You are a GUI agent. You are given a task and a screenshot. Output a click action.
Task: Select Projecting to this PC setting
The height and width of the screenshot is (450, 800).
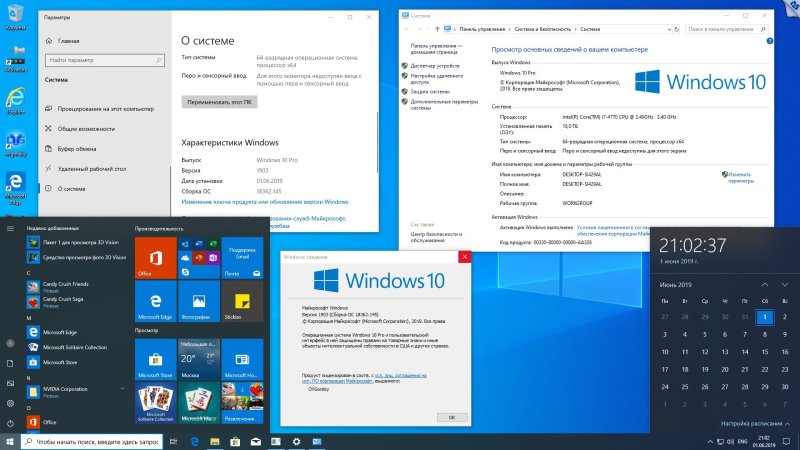[105, 109]
